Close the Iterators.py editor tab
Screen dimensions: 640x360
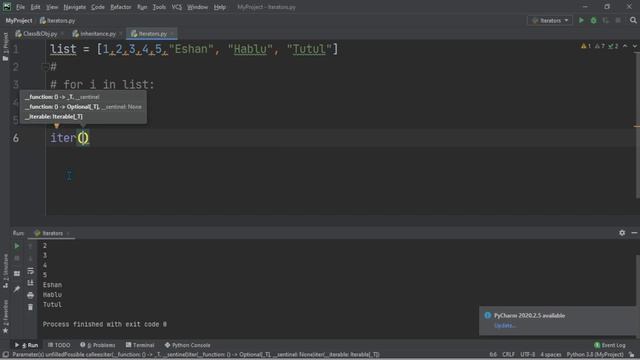[172, 34]
